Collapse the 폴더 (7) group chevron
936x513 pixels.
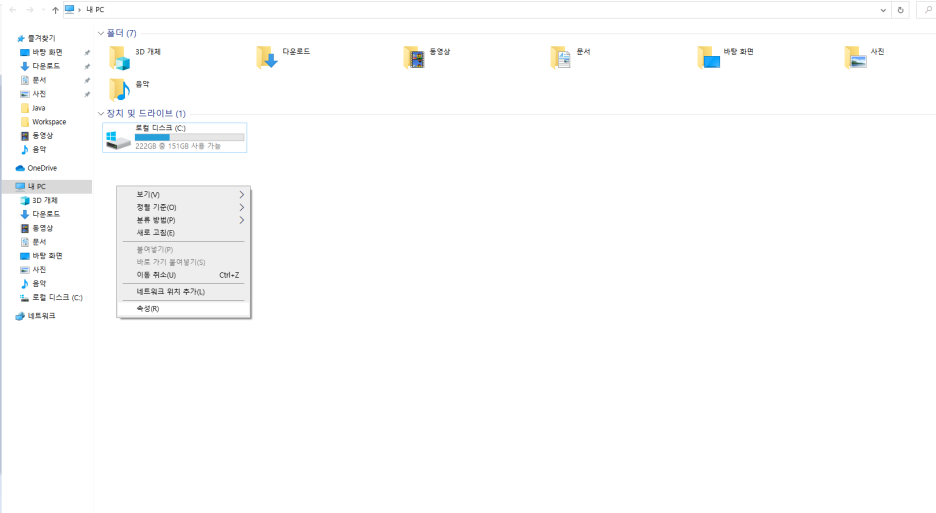[101, 33]
